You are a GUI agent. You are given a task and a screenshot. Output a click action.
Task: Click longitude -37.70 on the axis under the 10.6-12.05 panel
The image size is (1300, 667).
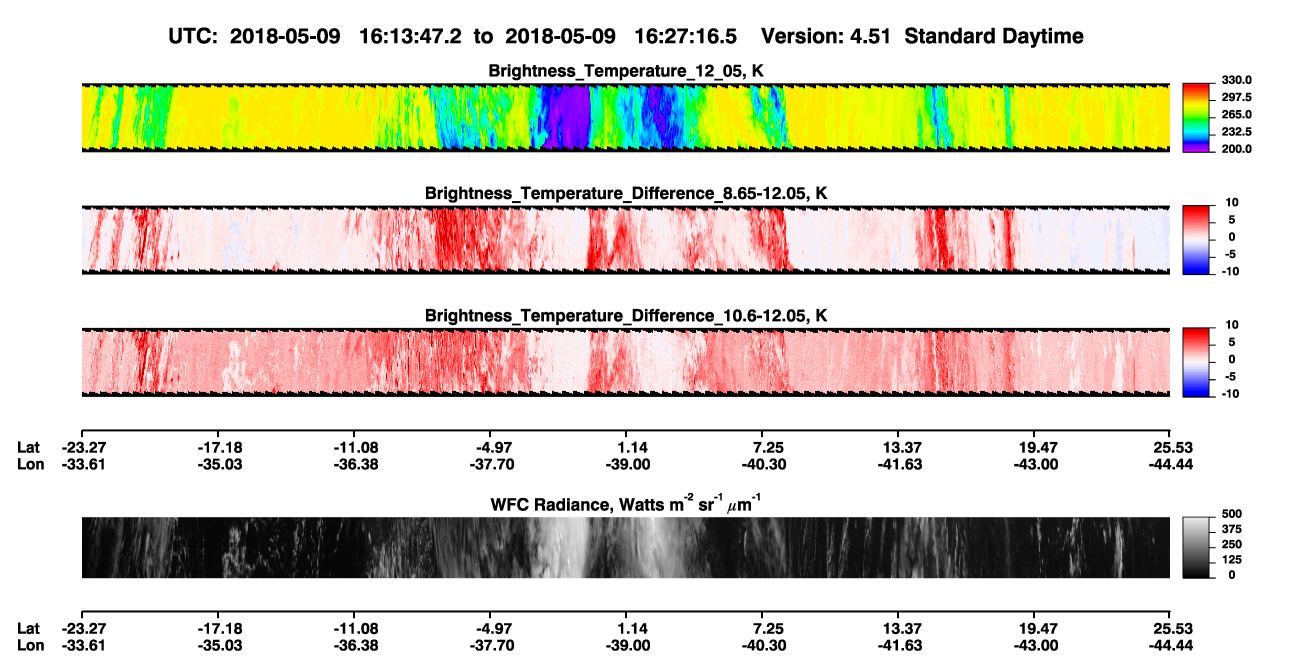click(492, 464)
